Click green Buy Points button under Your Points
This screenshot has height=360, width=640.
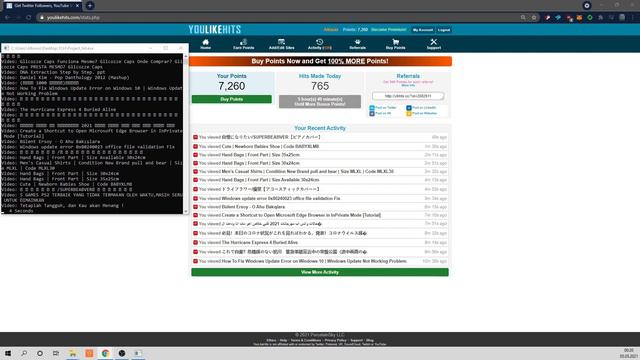[231, 99]
